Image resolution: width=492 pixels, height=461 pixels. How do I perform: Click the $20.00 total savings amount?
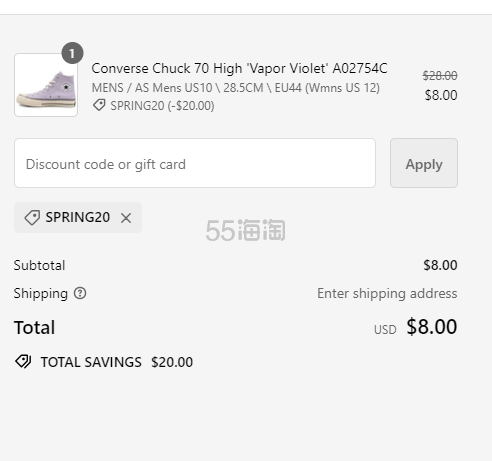coord(172,362)
